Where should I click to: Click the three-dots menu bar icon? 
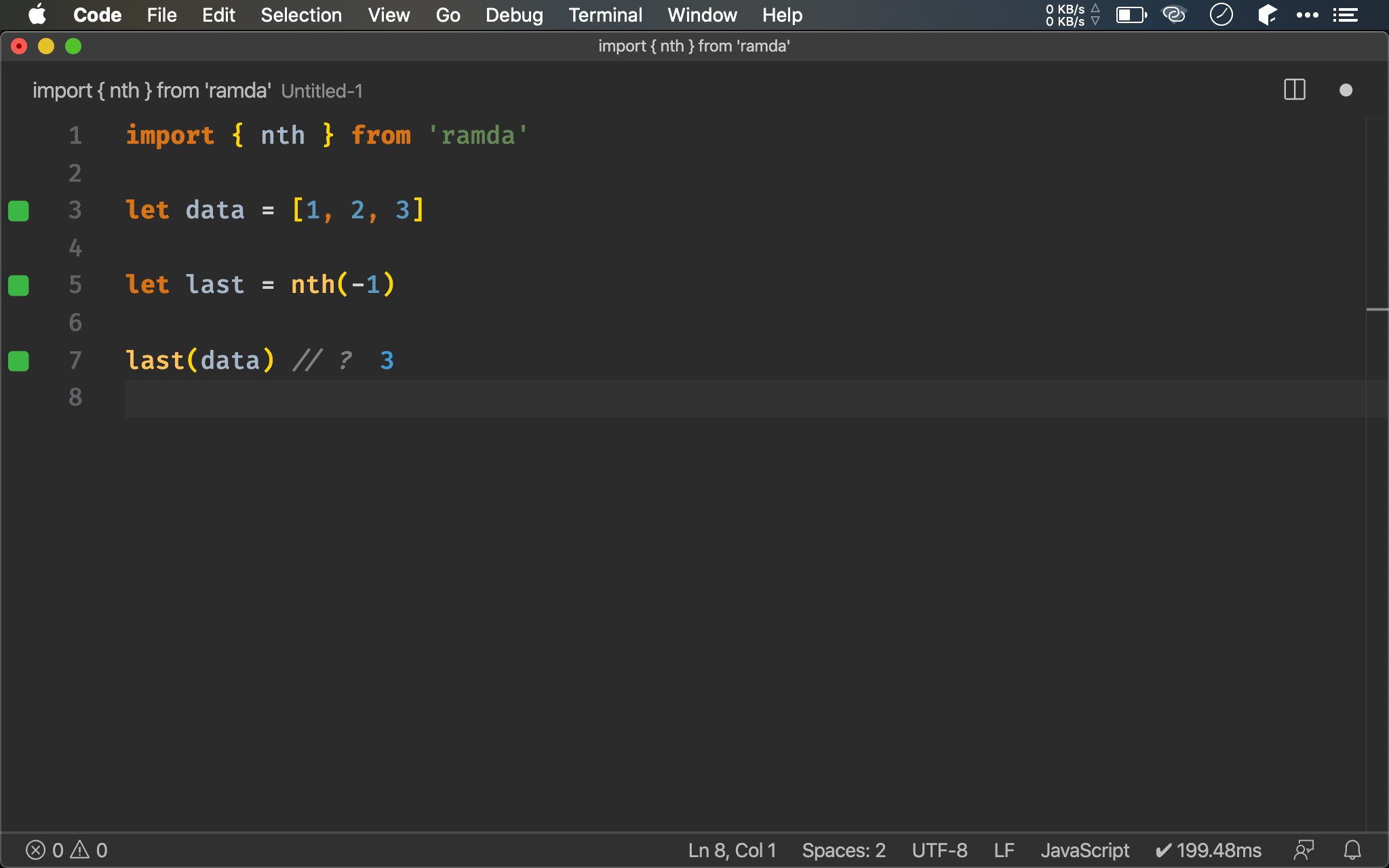1307,15
